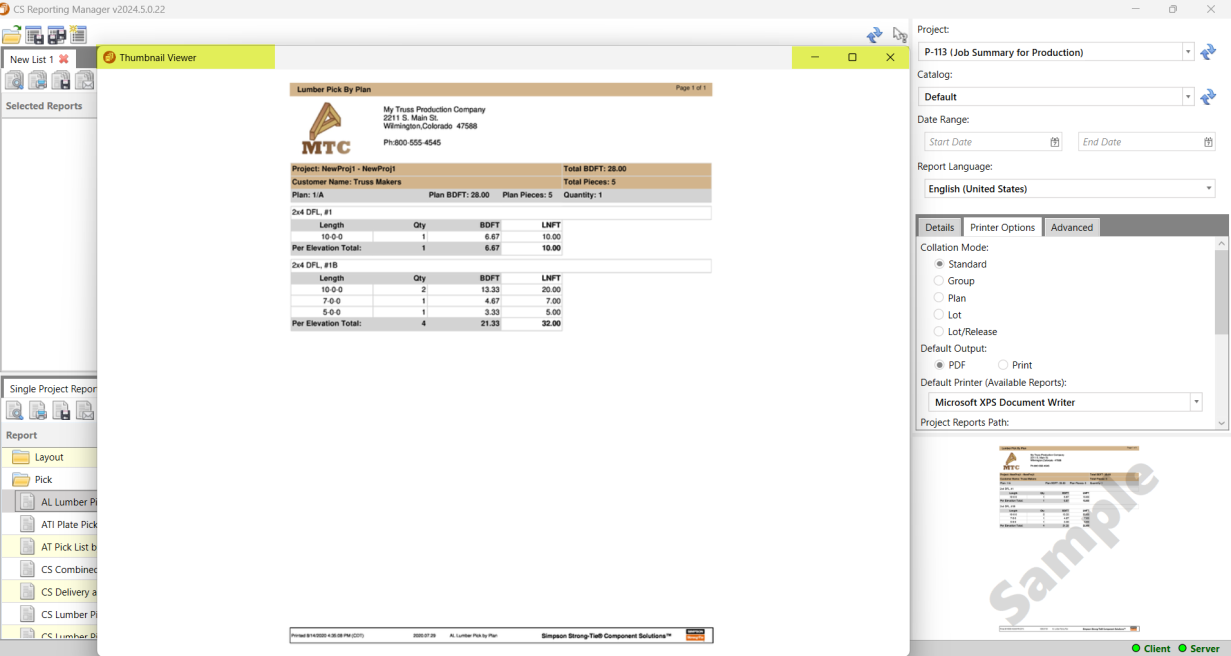Click the scroll down arrow in Printer Options panel
The image size is (1231, 656).
[x=1221, y=424]
